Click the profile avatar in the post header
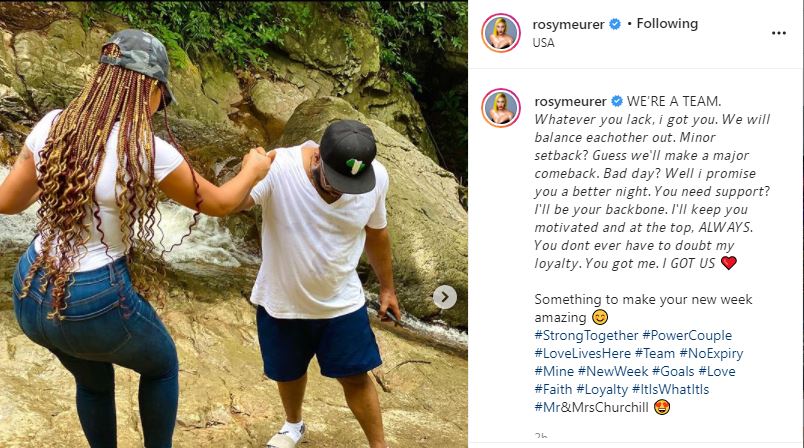 click(500, 33)
